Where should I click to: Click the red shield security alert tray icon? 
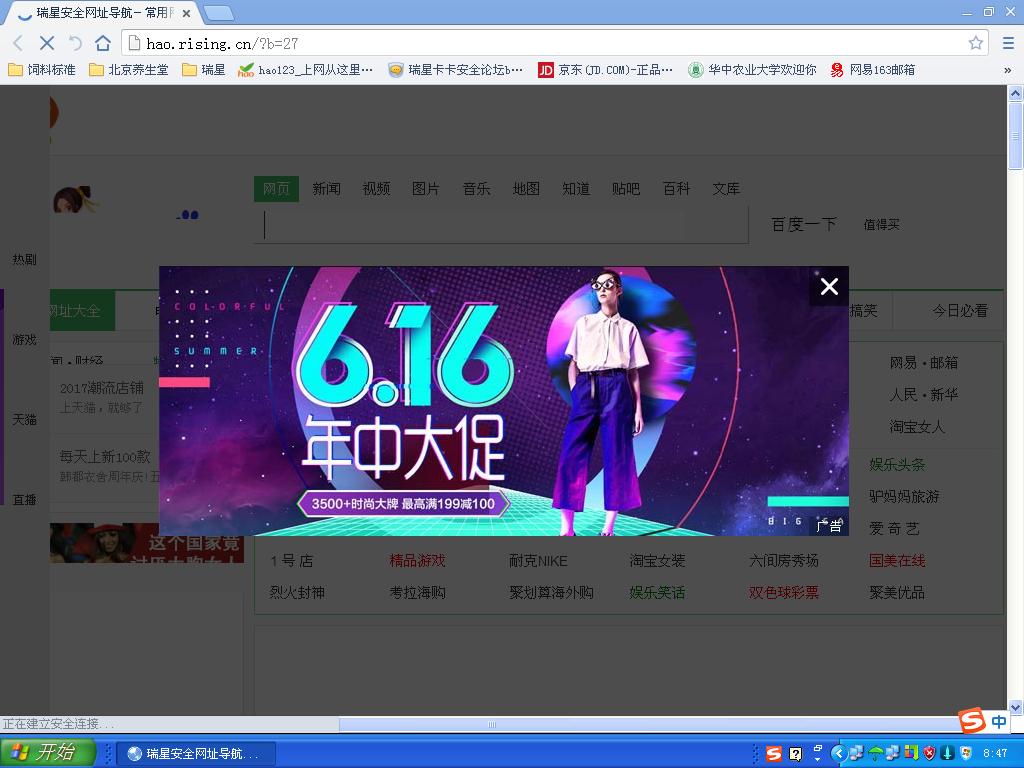point(929,754)
